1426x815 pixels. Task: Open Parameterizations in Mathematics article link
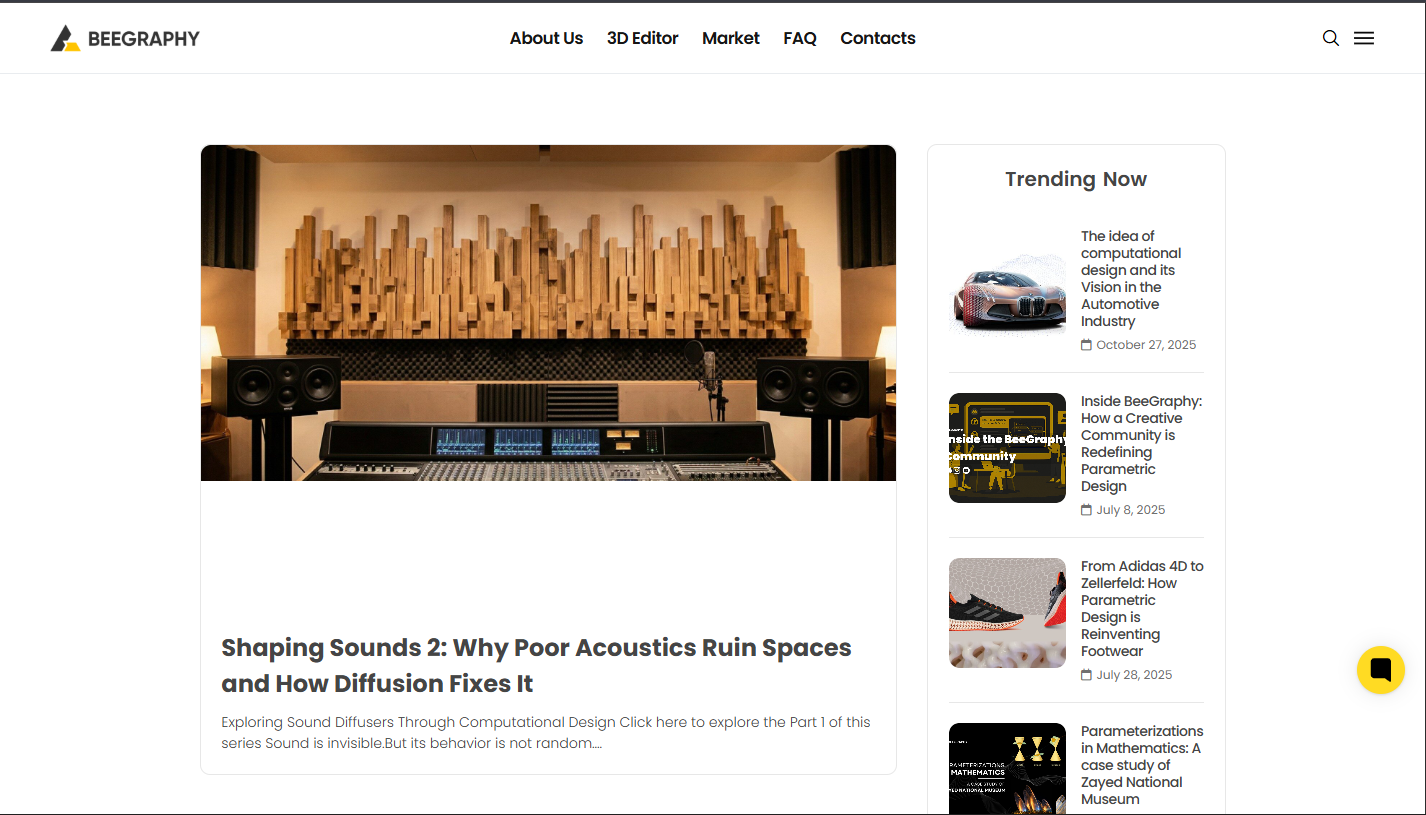(x=1142, y=765)
